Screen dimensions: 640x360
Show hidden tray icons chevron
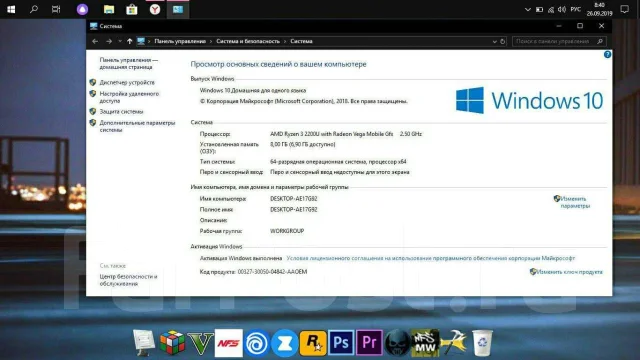point(527,9)
